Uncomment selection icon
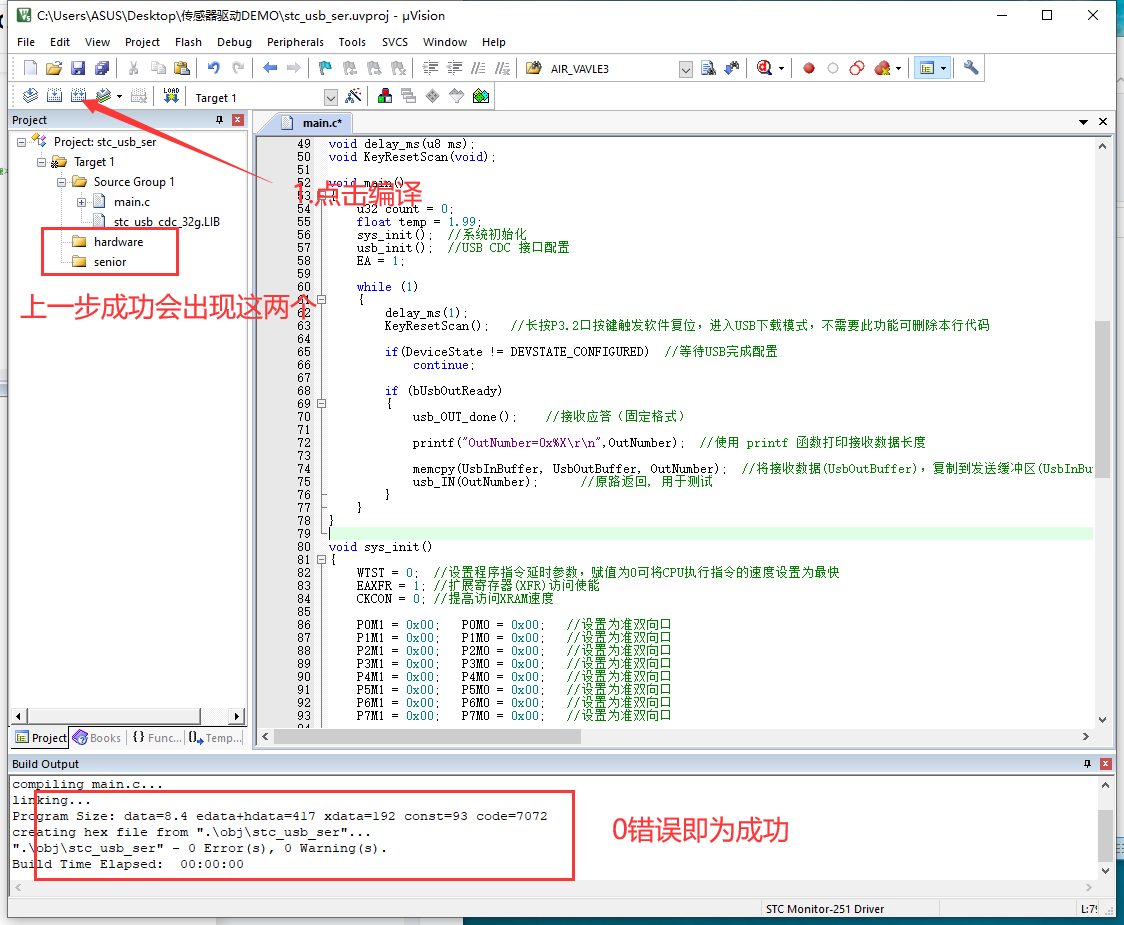1124x925 pixels. click(x=503, y=68)
